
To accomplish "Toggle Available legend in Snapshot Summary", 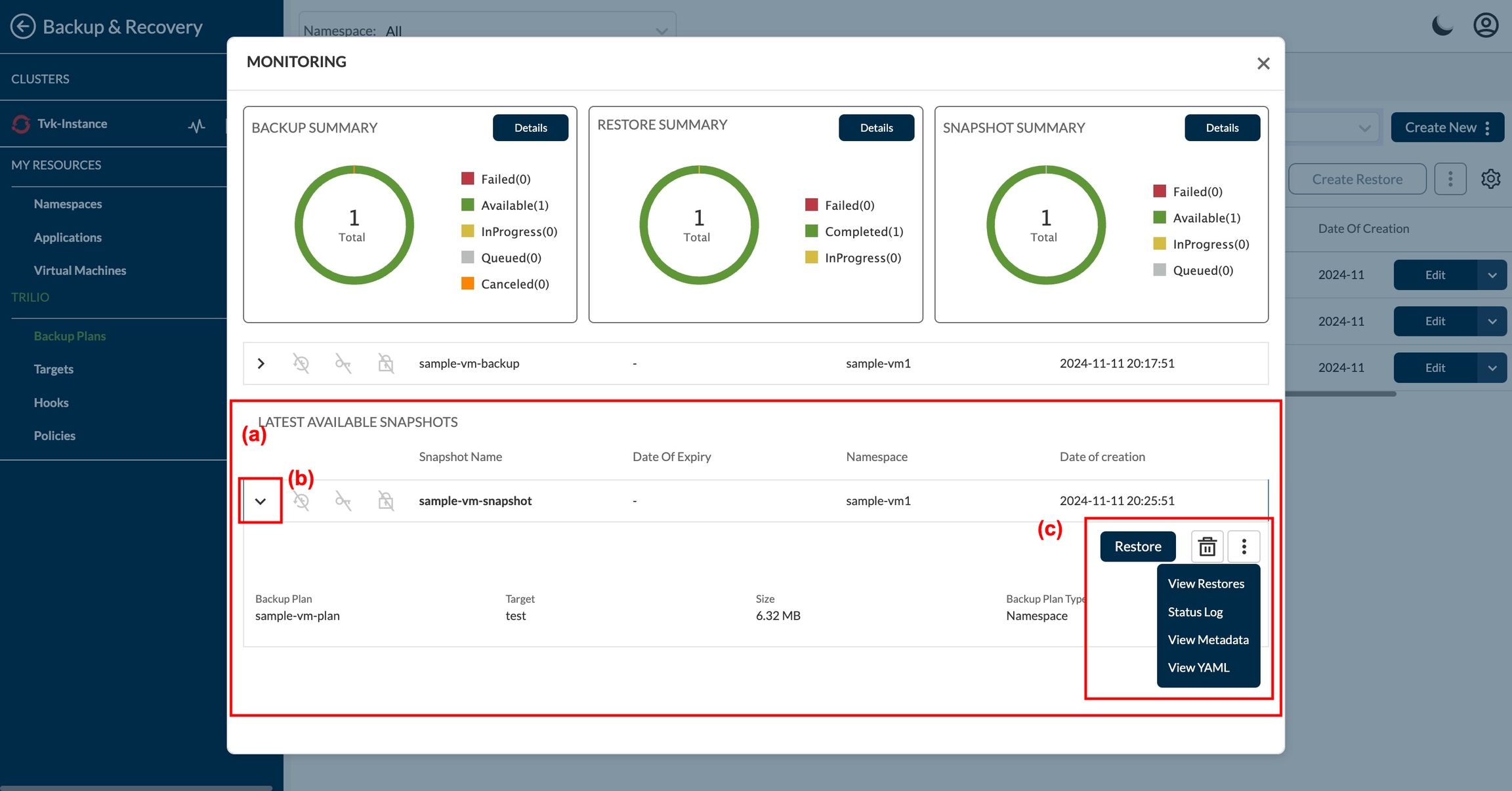I will click(x=1206, y=218).
